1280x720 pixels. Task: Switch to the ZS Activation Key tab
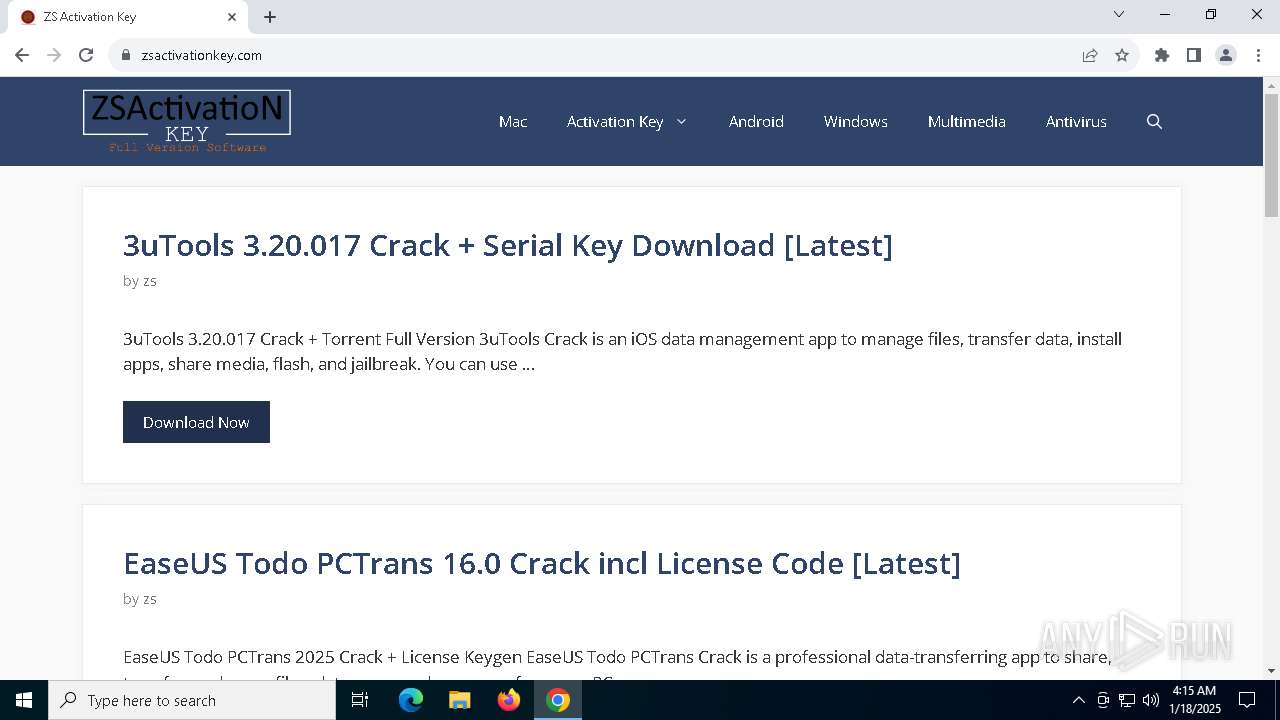tap(127, 17)
